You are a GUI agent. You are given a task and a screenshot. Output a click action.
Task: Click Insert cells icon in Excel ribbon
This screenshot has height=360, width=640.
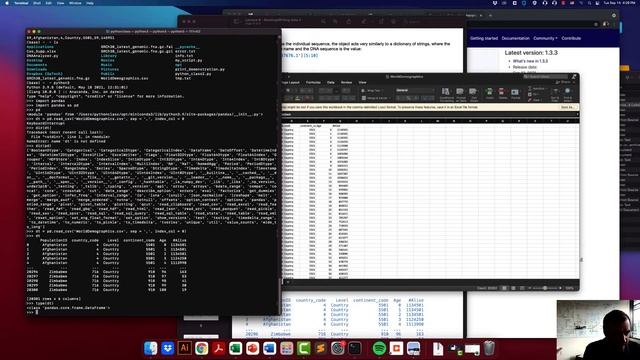click(489, 94)
